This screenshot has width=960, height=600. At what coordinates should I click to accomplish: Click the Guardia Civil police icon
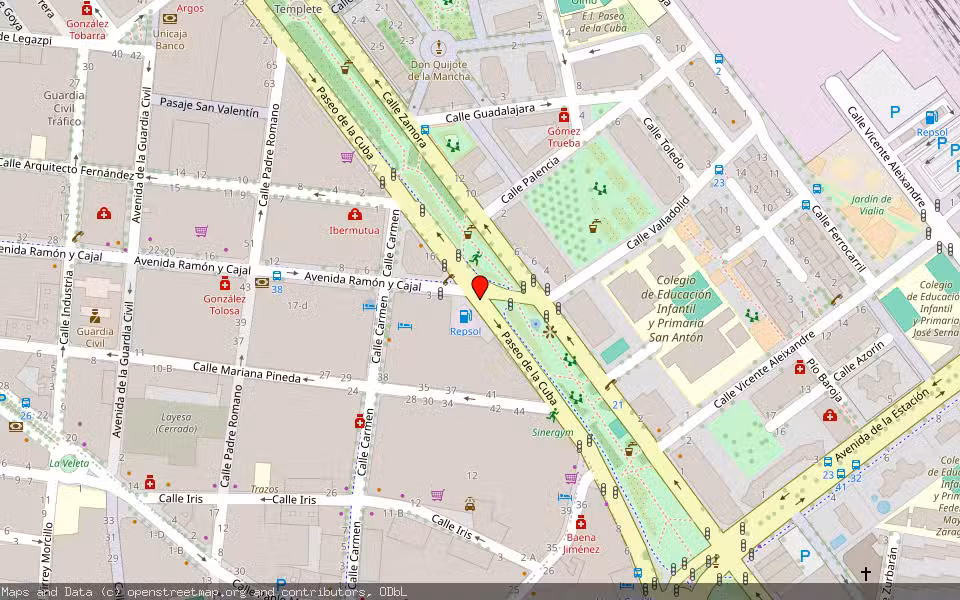(x=95, y=316)
